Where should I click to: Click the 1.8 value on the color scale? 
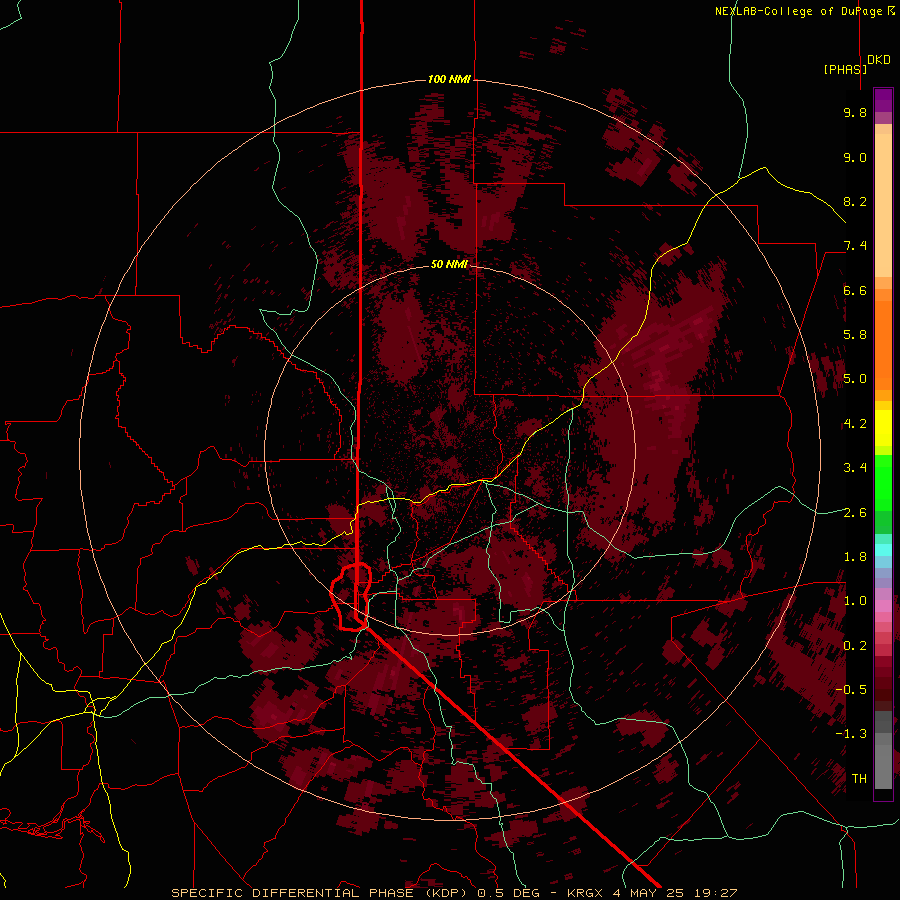855,557
